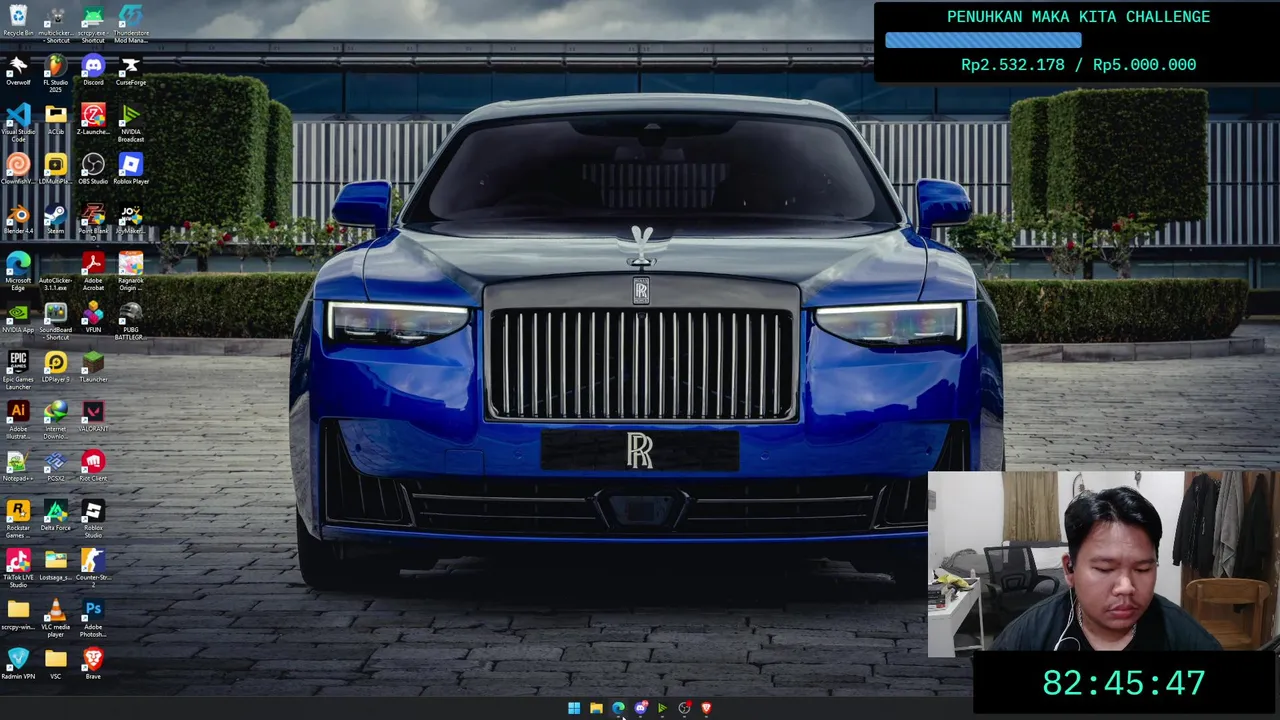Open the scrcpy-win folder
This screenshot has height=720, width=1280.
tap(18, 615)
